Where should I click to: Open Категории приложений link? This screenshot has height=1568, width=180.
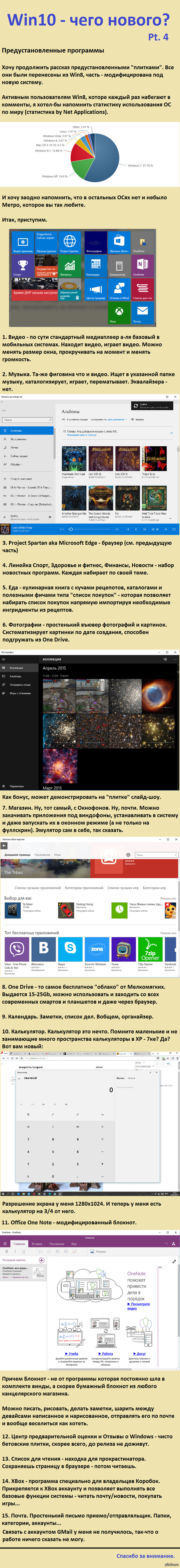[84, 888]
